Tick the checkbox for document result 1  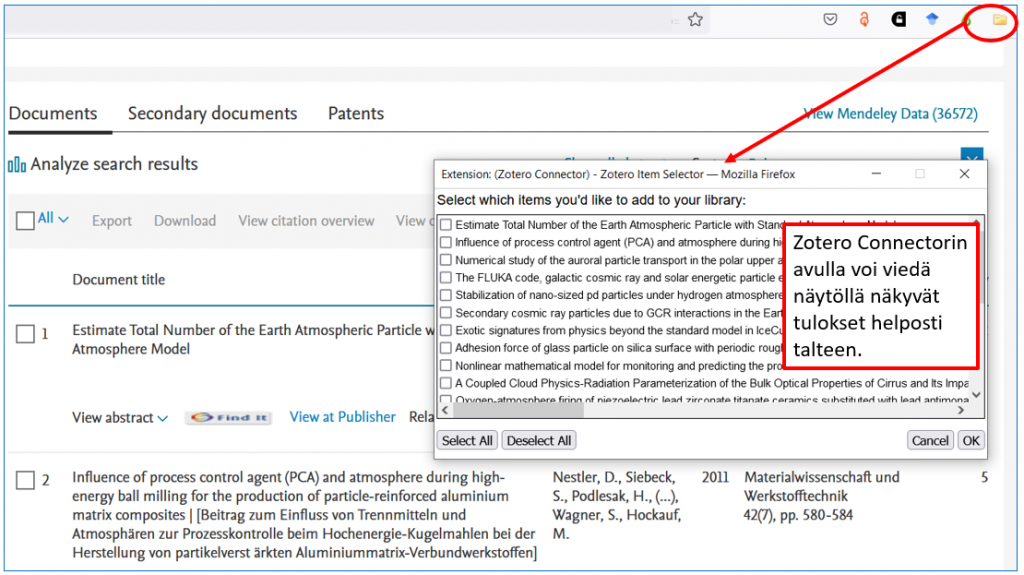(x=25, y=335)
